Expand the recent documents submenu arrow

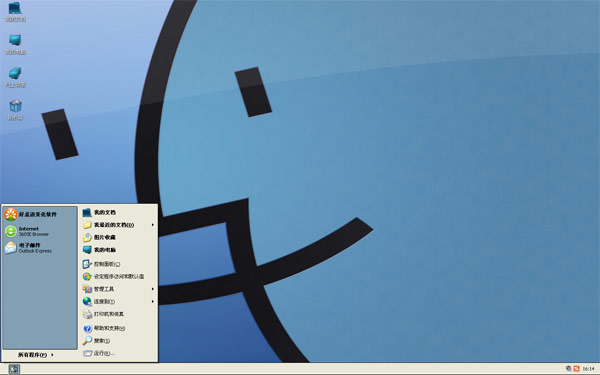point(152,225)
